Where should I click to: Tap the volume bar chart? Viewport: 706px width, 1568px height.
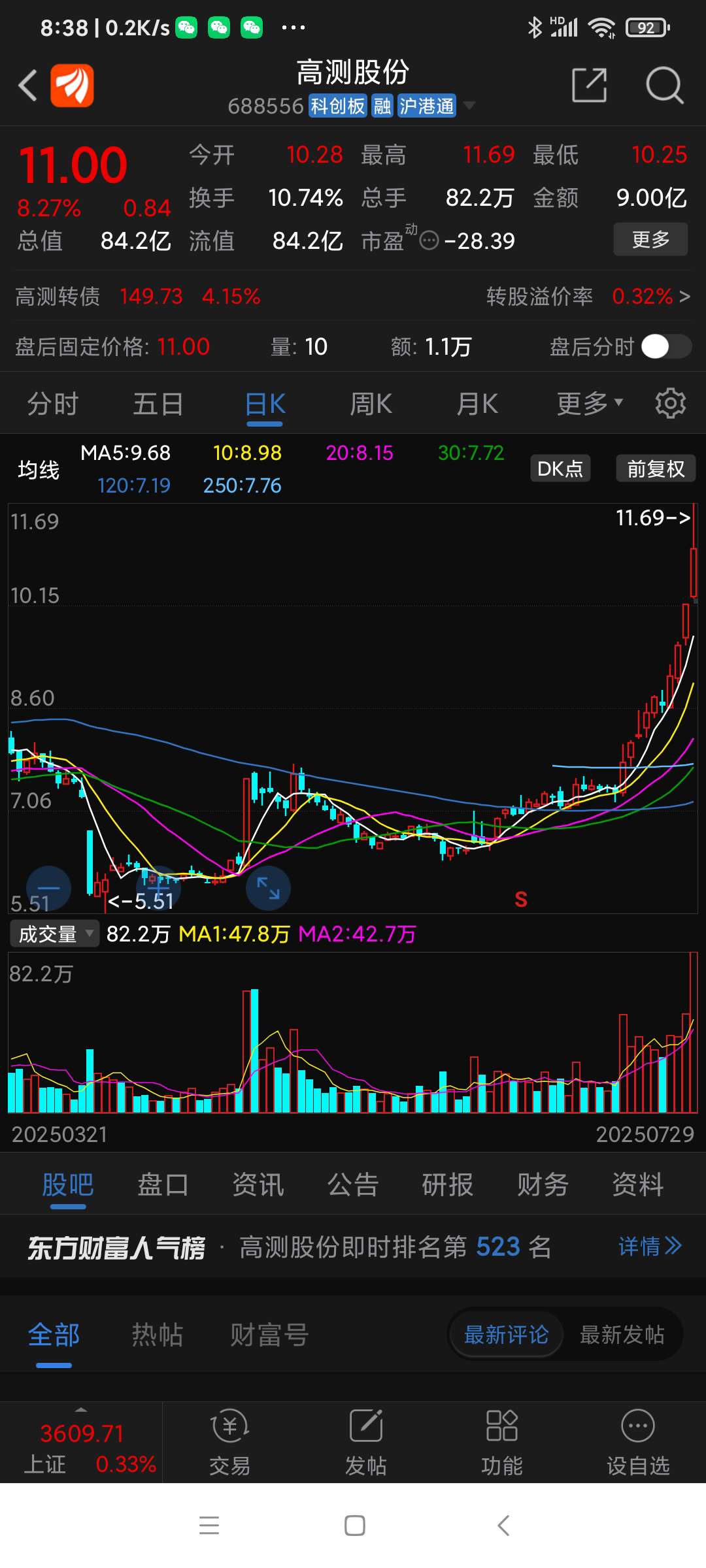click(x=353, y=1033)
